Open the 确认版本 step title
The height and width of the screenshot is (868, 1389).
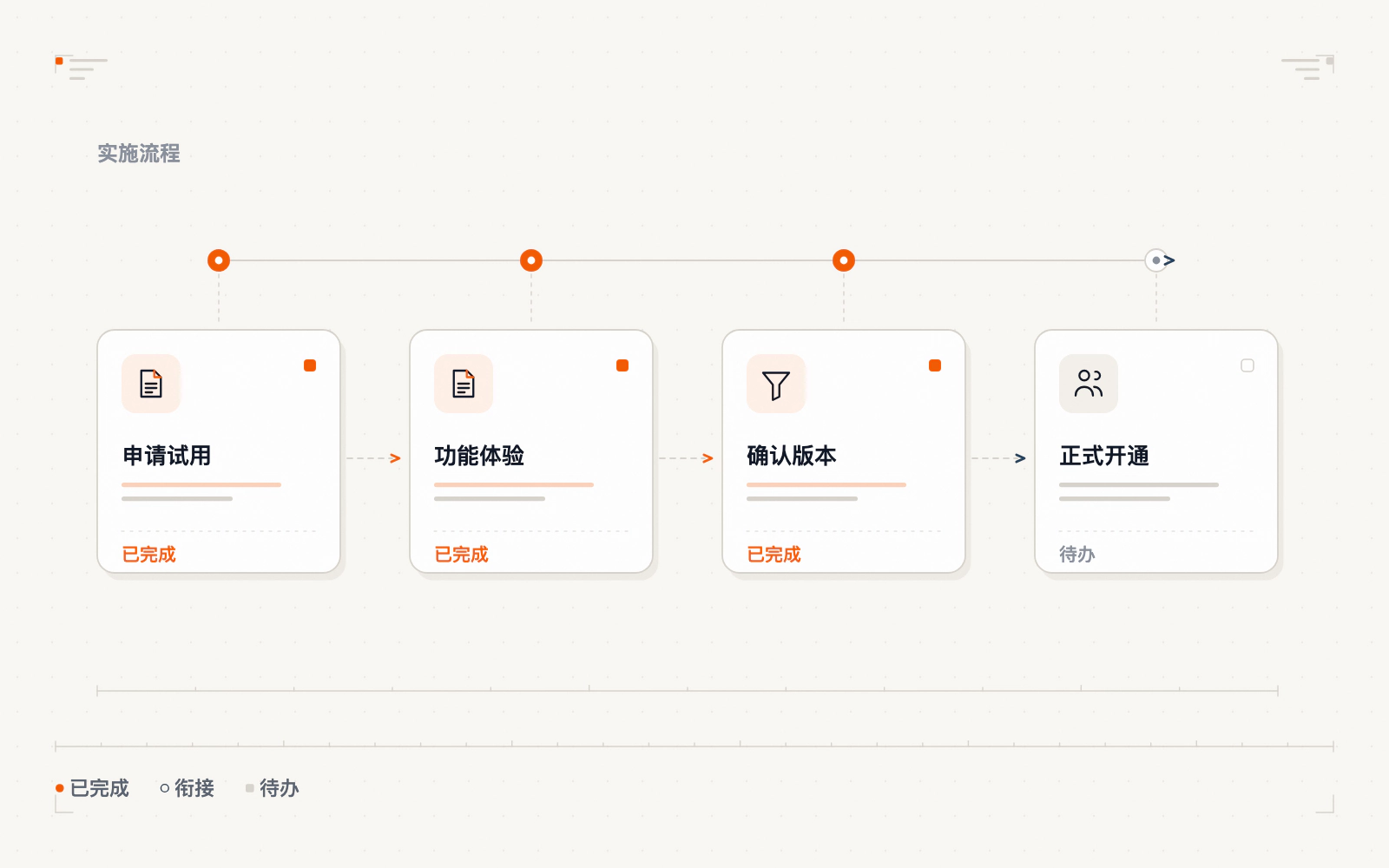[792, 456]
